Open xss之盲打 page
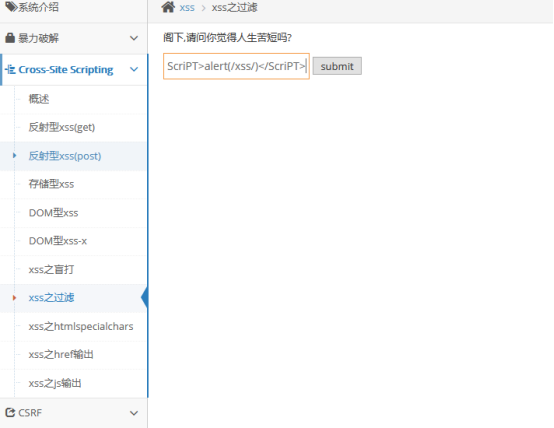 pyautogui.click(x=51, y=269)
